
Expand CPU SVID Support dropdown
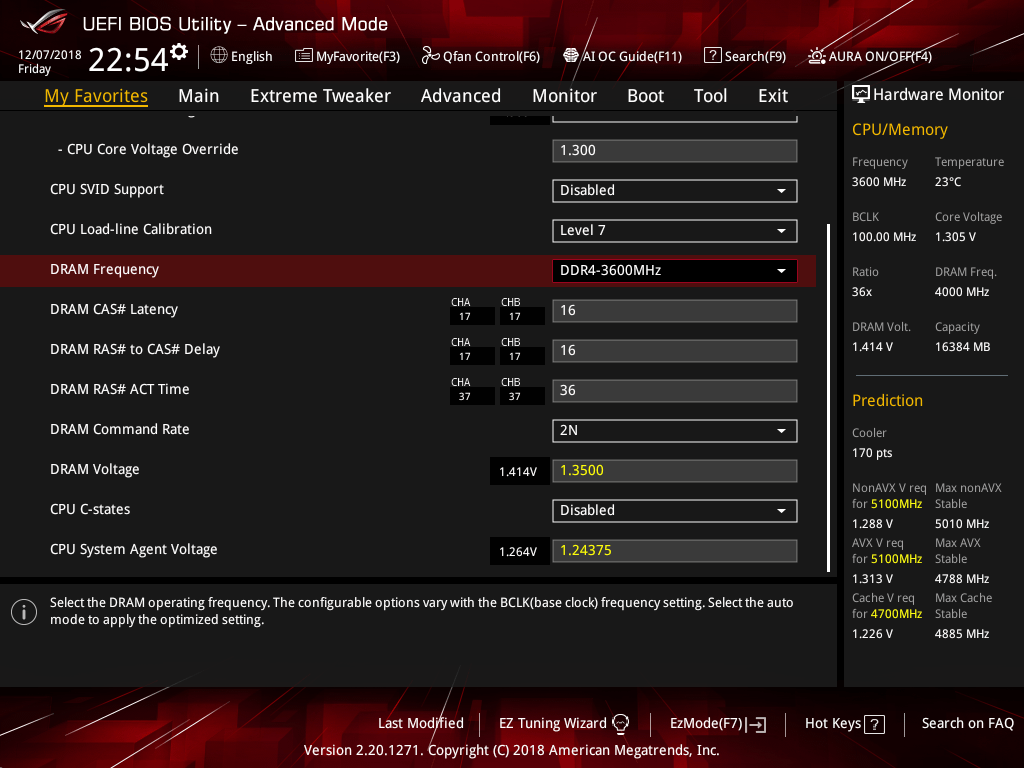click(675, 191)
